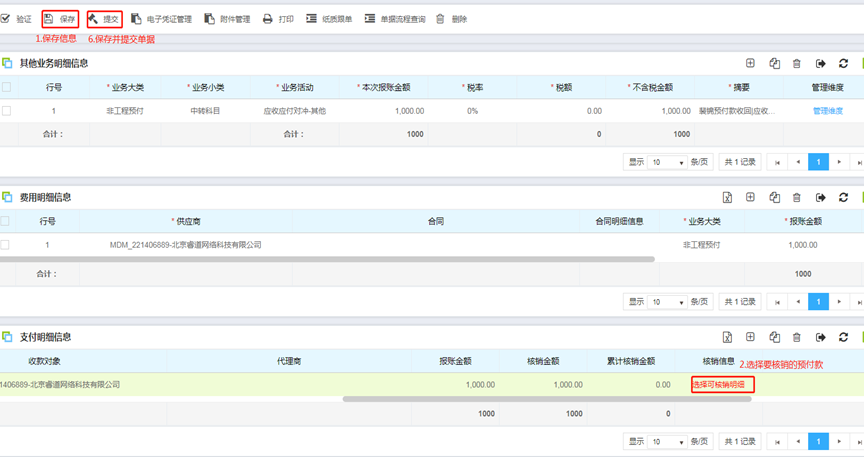Select page 1 in 支付明细信息 pager

point(818,442)
